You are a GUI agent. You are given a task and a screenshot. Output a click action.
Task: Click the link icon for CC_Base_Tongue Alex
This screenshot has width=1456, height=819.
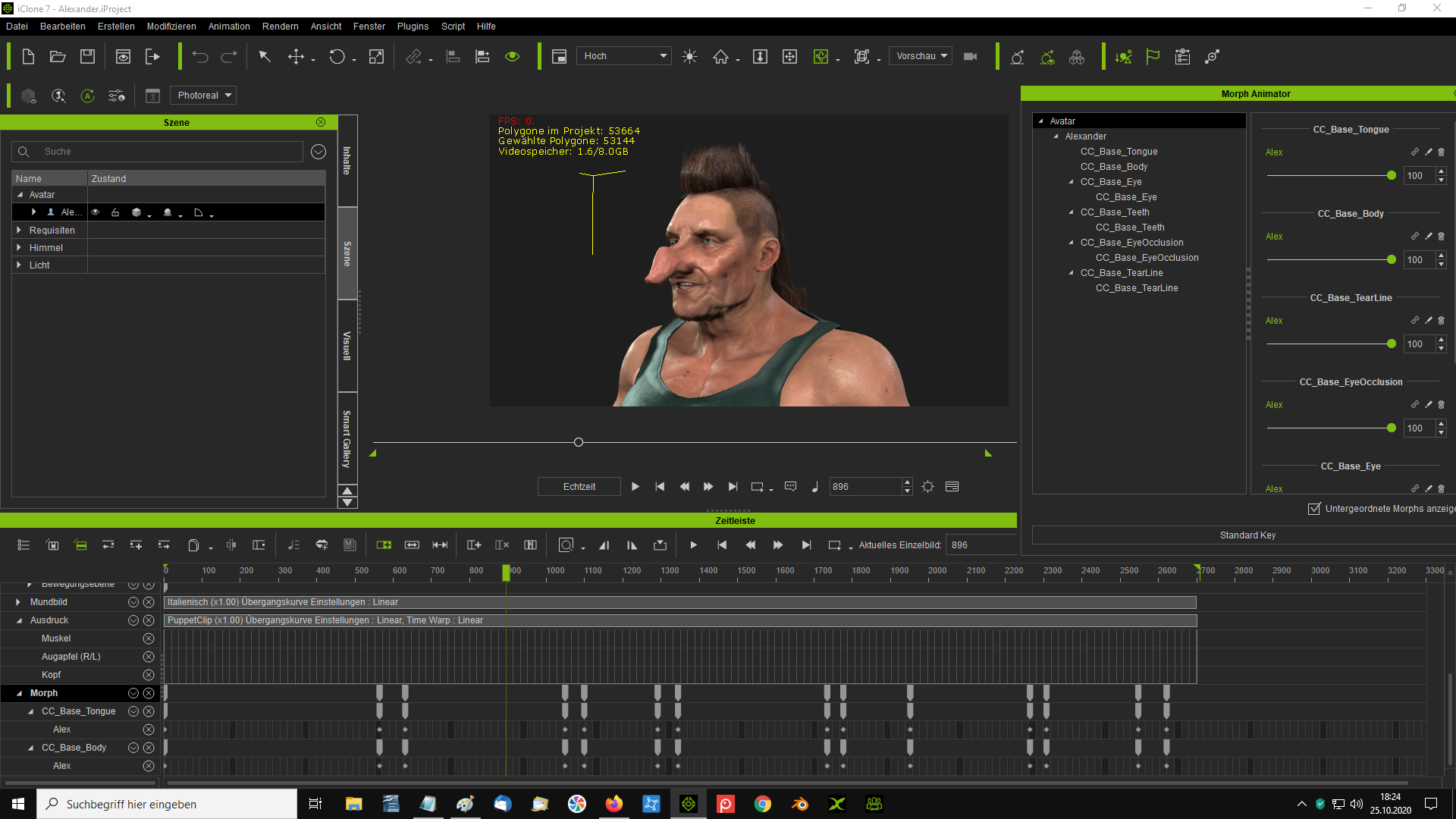pyautogui.click(x=1414, y=152)
